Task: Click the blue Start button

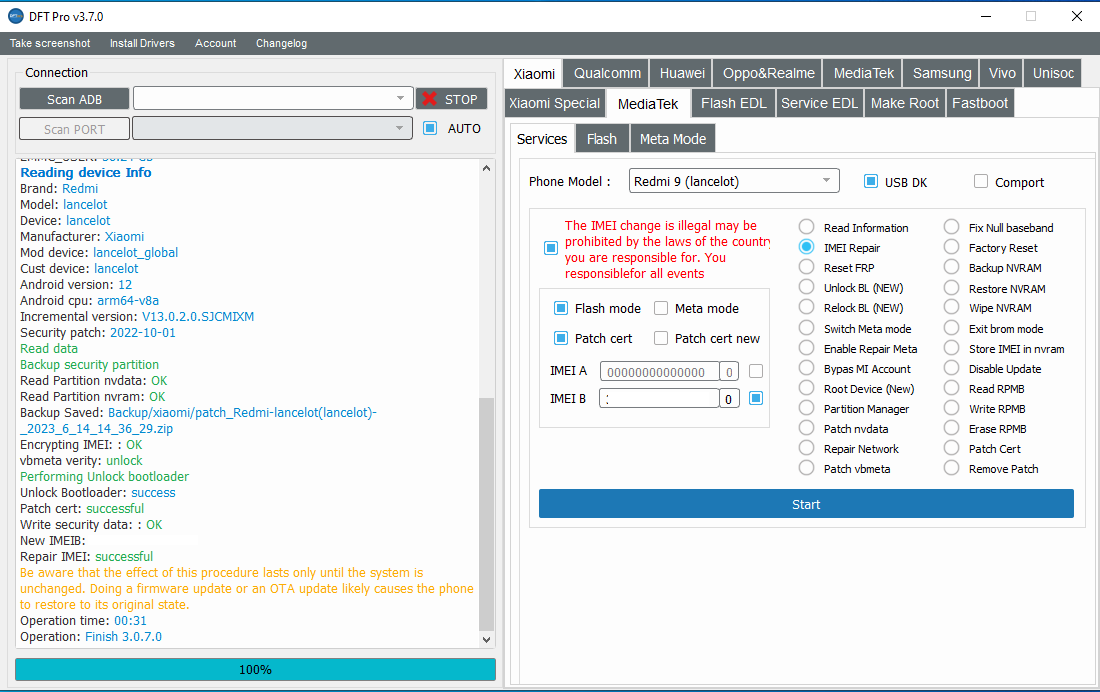Action: tap(806, 504)
